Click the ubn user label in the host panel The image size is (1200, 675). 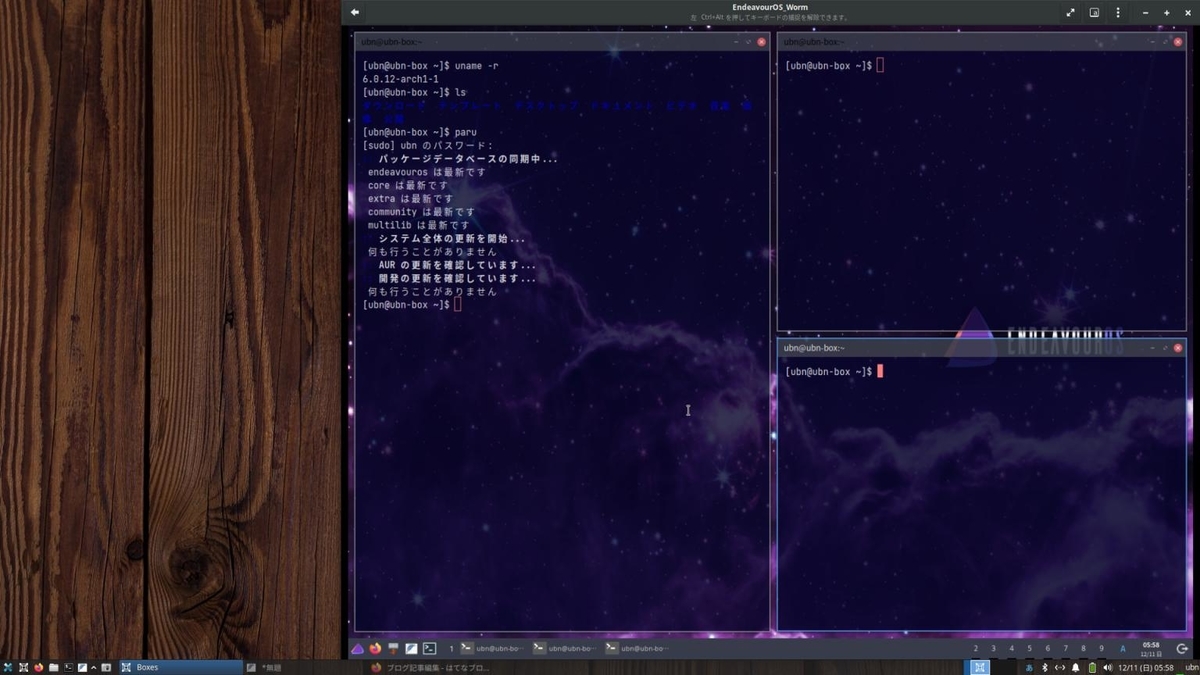pyautogui.click(x=1191, y=667)
